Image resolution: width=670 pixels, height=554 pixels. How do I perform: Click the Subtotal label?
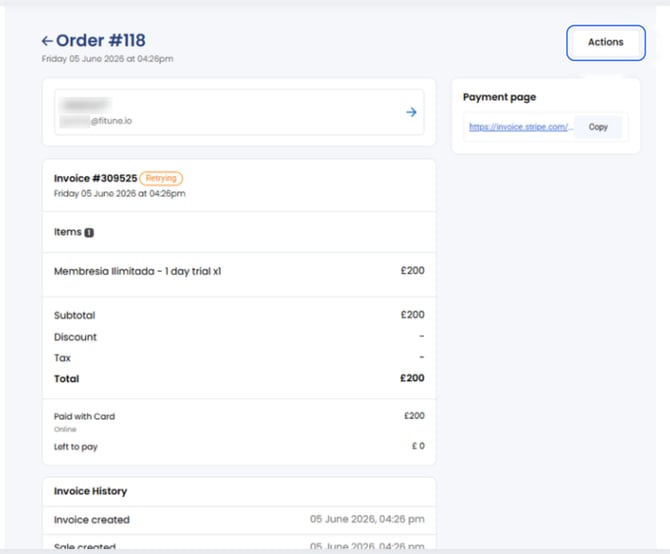coord(74,315)
